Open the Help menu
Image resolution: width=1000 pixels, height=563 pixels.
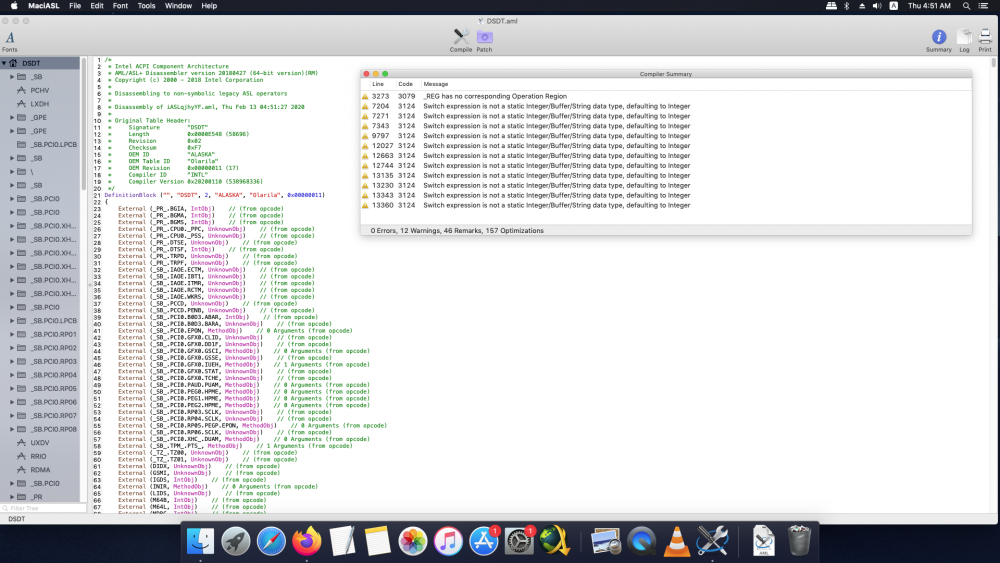tap(209, 6)
